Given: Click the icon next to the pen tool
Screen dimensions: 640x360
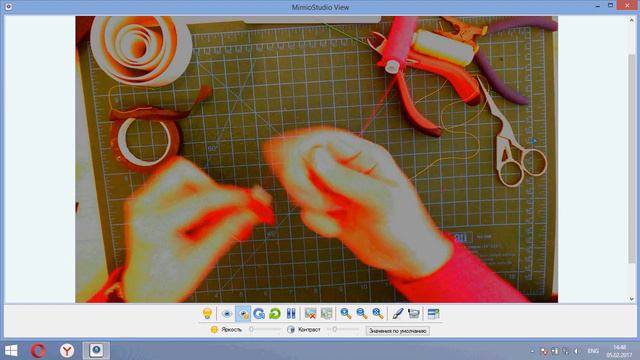Looking at the screenshot, I should [413, 313].
